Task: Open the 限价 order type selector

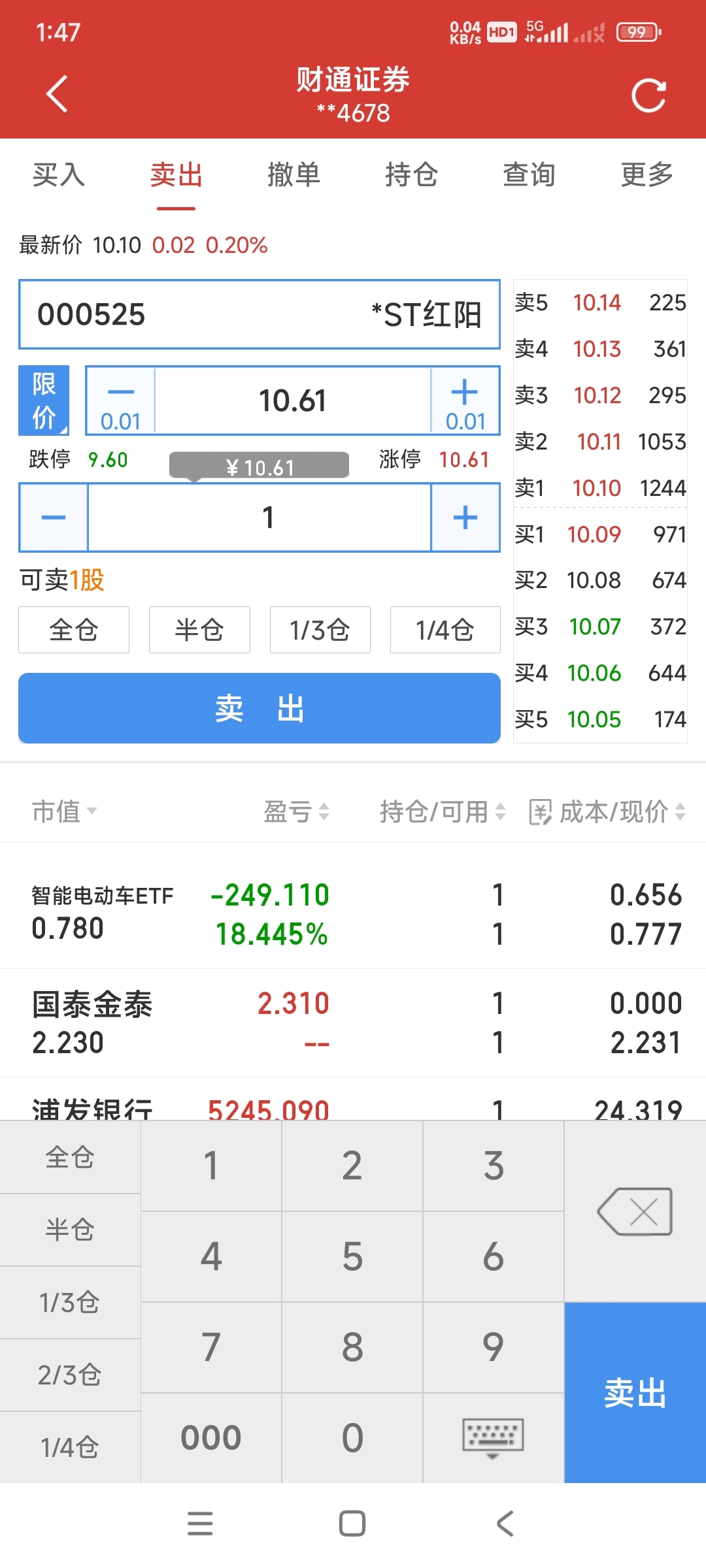Action: coord(44,400)
